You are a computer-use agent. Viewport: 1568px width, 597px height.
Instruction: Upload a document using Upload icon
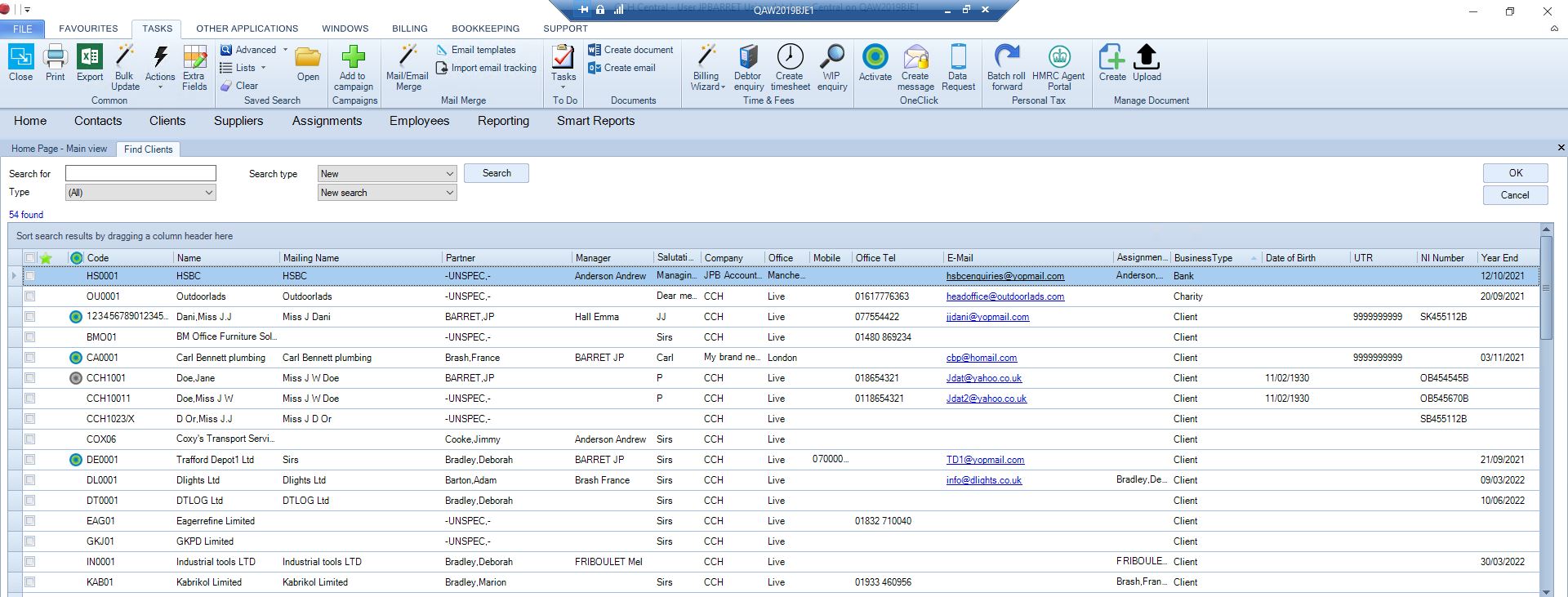coord(1147,63)
